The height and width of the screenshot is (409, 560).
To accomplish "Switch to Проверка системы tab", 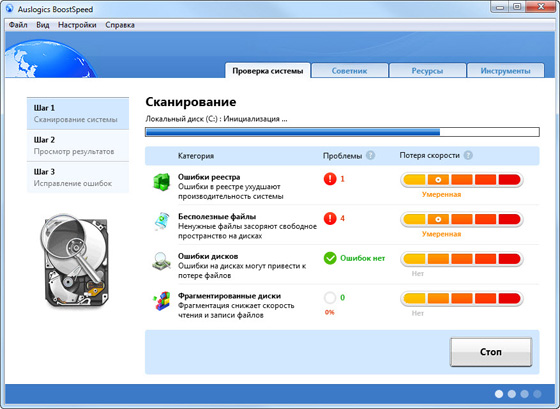I will [268, 71].
